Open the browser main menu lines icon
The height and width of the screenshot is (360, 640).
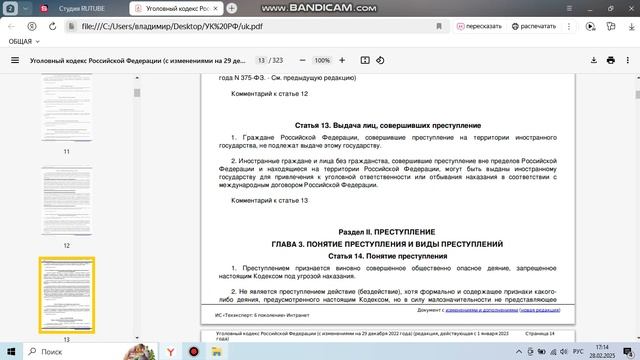click(569, 8)
